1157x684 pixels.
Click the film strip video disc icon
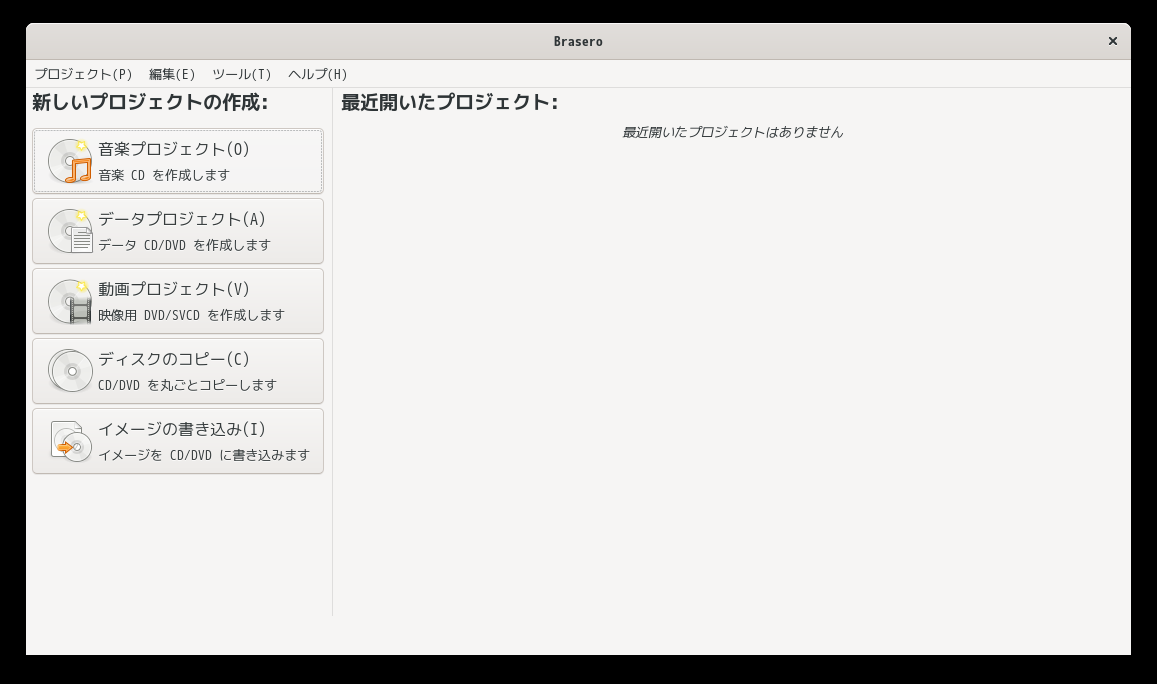point(70,301)
